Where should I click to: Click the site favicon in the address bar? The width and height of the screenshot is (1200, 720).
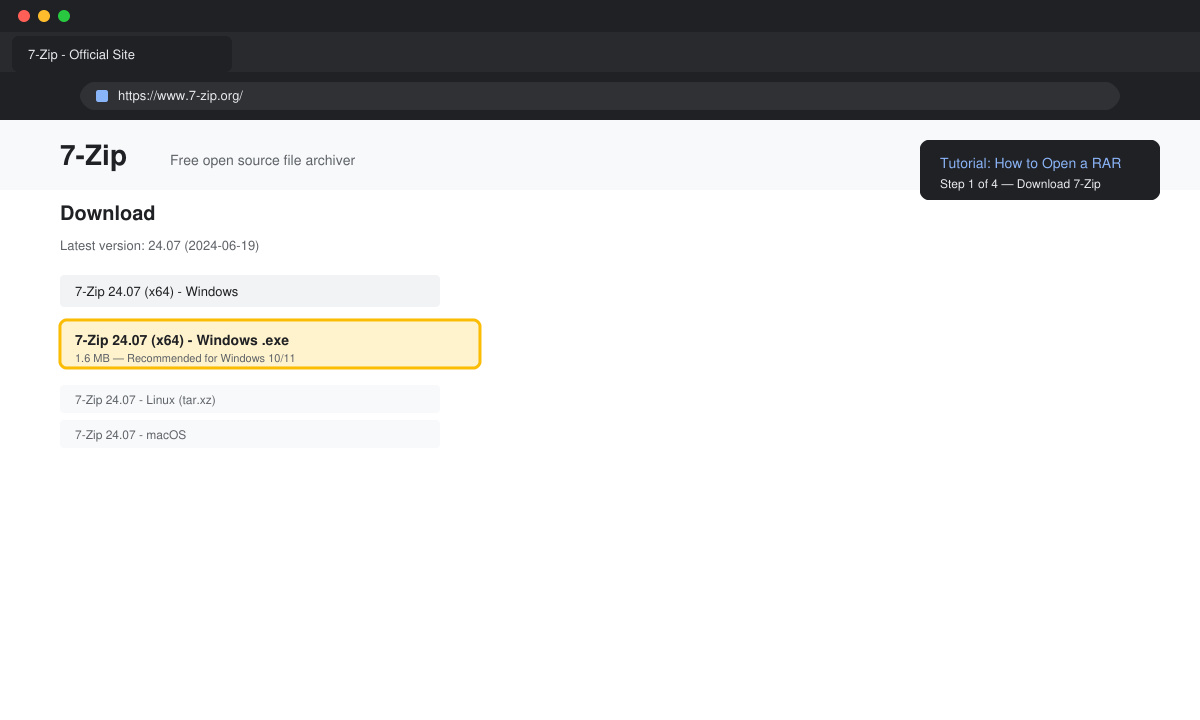coord(102,96)
